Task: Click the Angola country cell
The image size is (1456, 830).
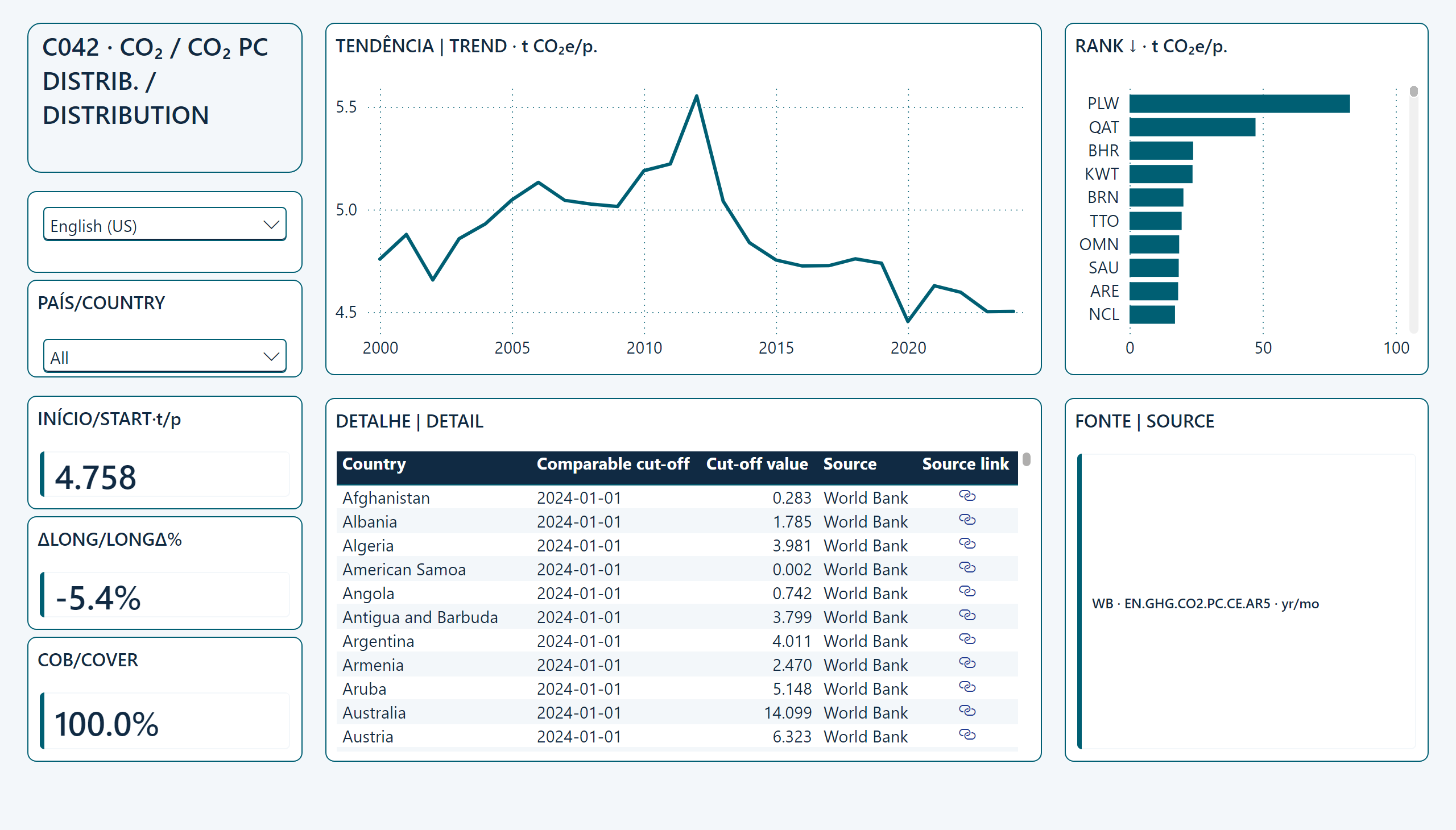Action: point(368,594)
